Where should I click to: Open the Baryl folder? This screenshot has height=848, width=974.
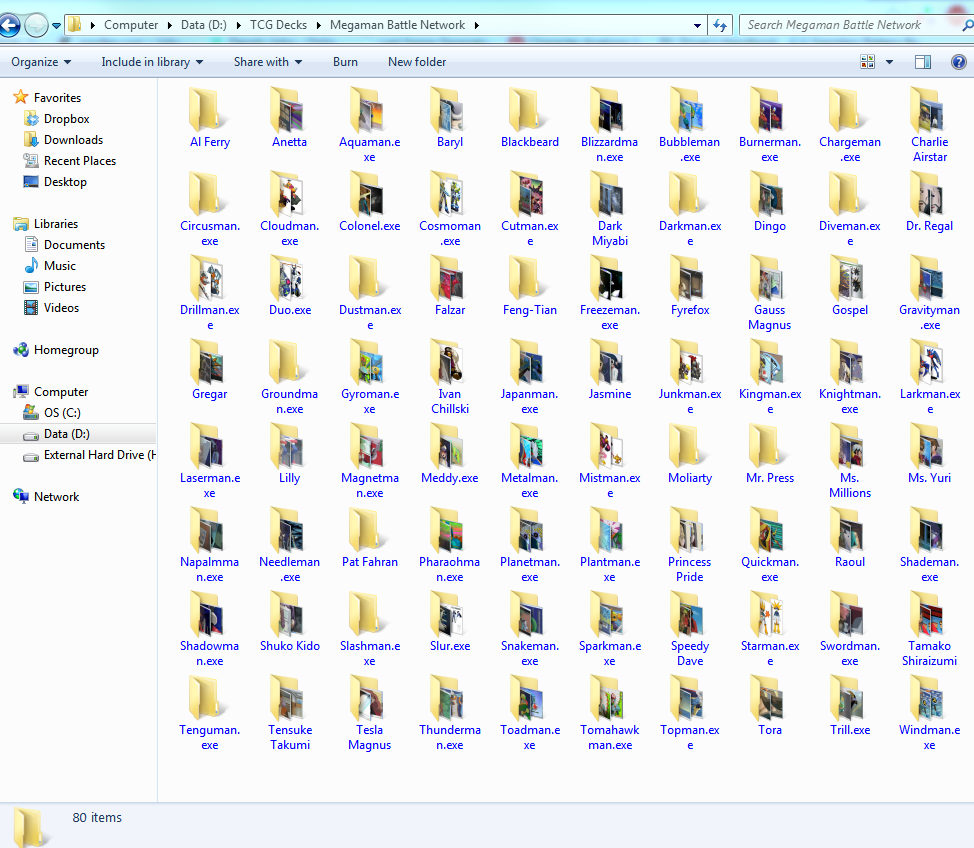click(x=450, y=118)
